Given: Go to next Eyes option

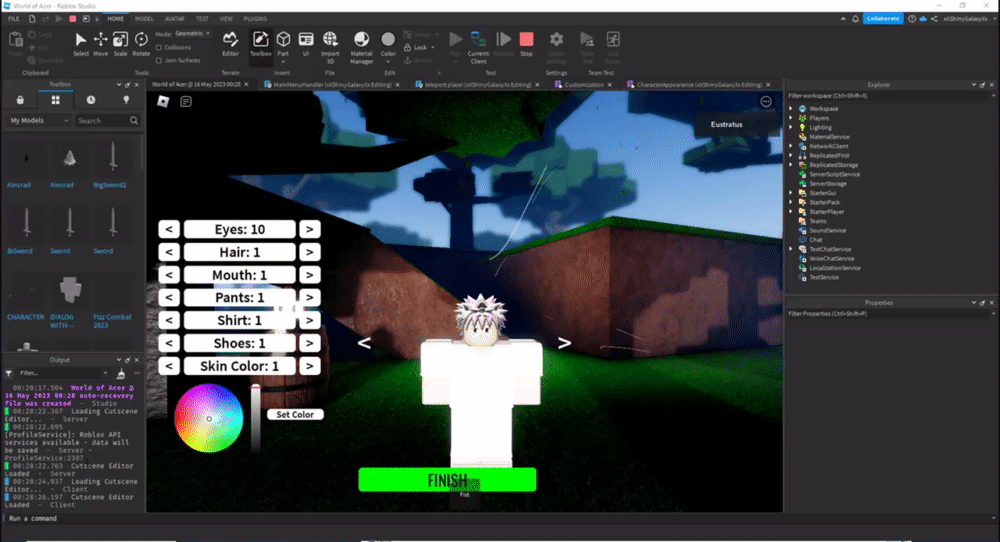Looking at the screenshot, I should click(309, 230).
